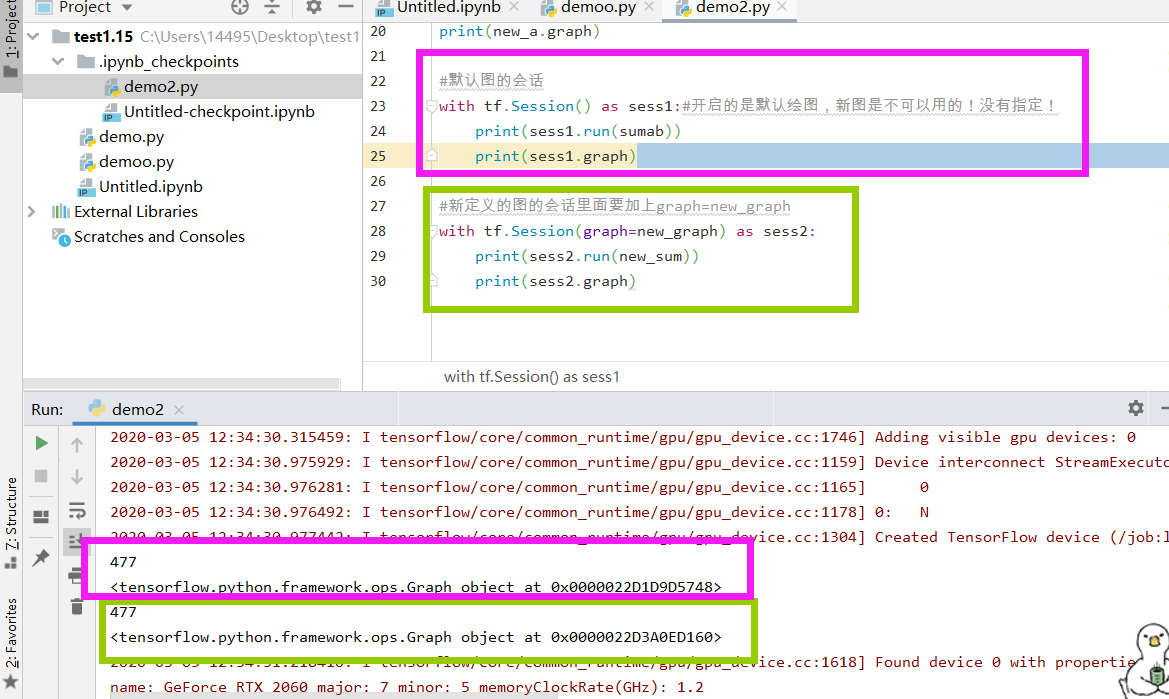Image resolution: width=1169 pixels, height=699 pixels.
Task: Click the Stop process square icon
Action: click(x=41, y=476)
